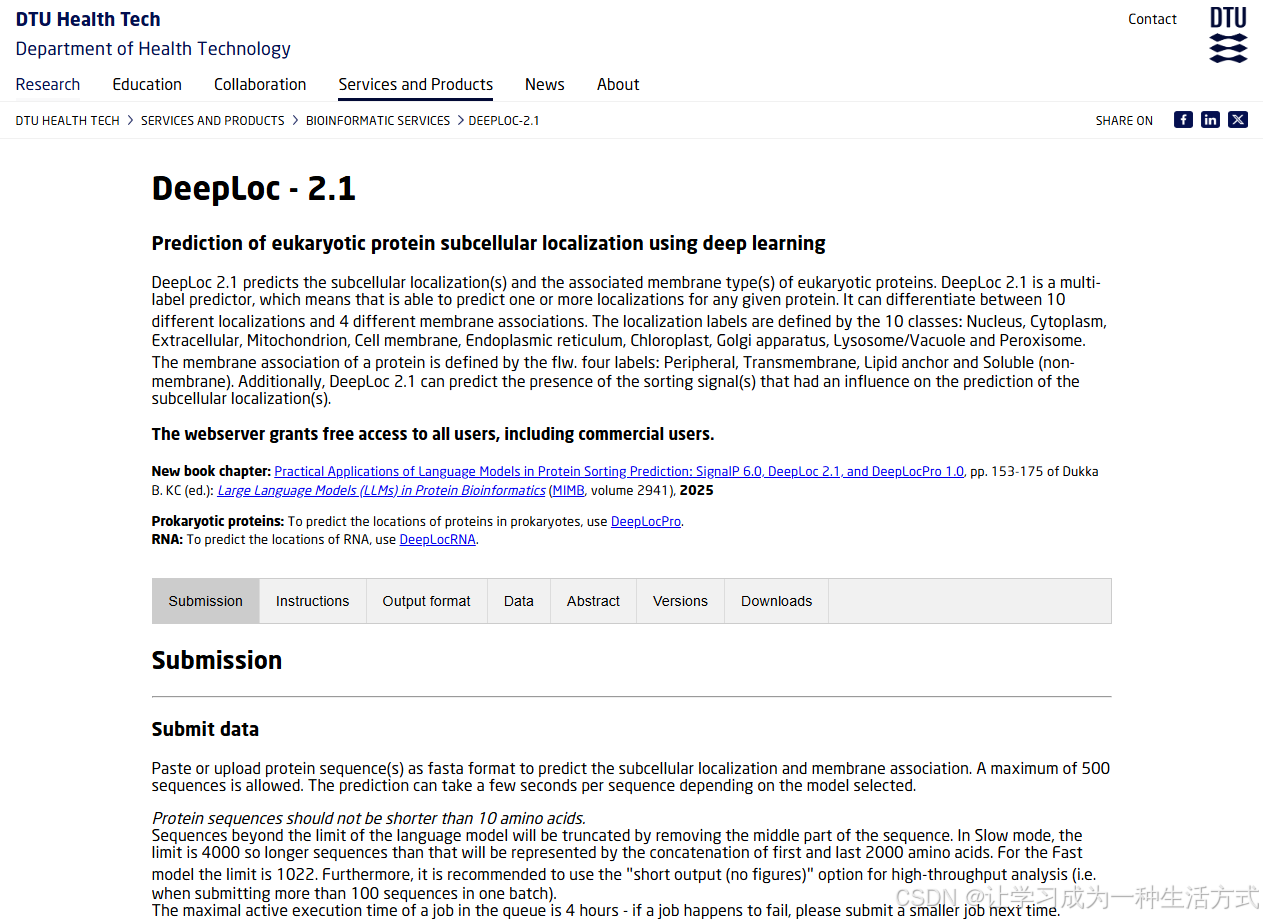Open the Data tab
This screenshot has width=1263, height=919.
pyautogui.click(x=519, y=601)
